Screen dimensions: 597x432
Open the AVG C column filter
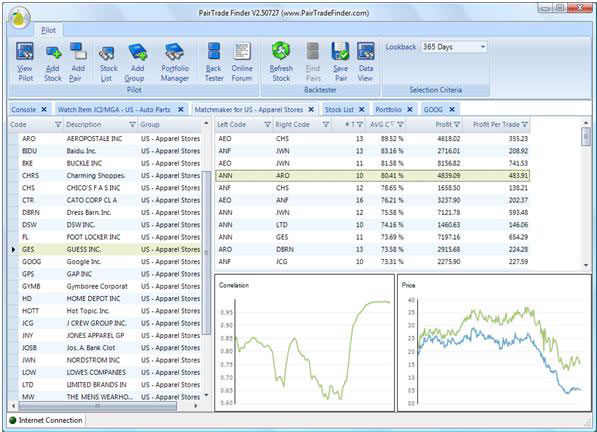[x=400, y=124]
